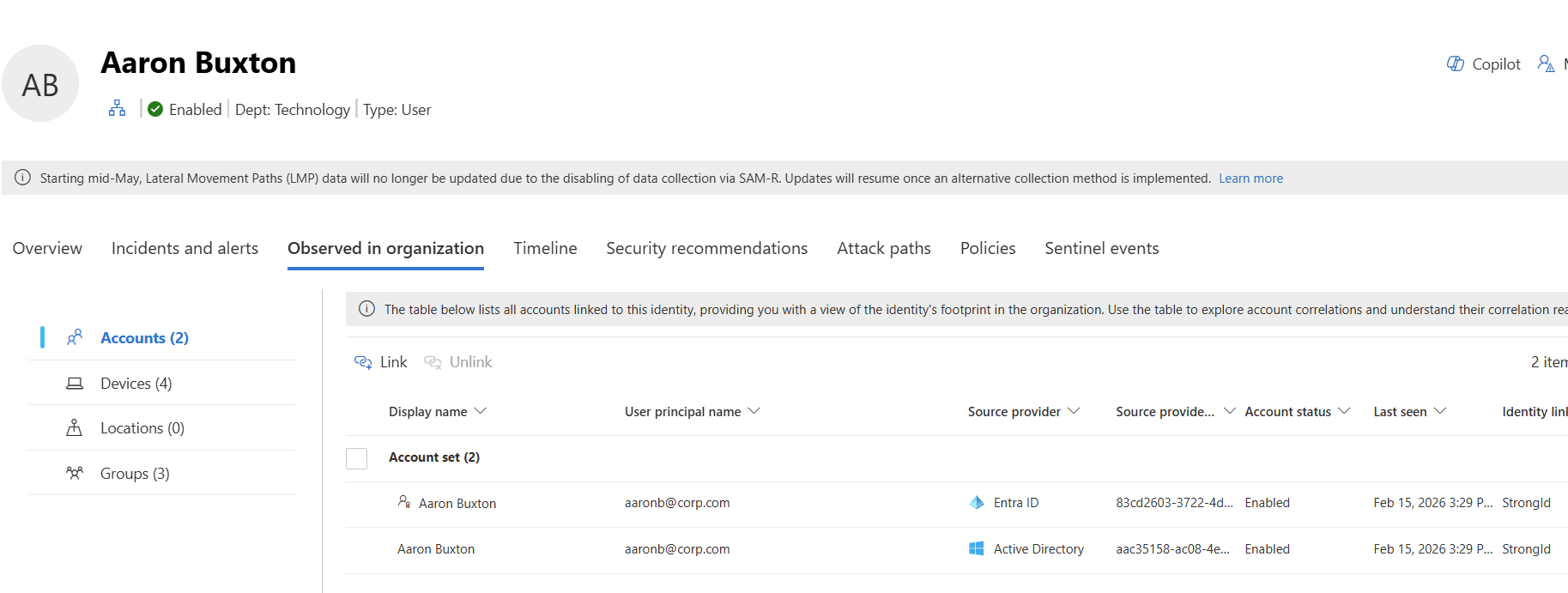Click the Locations pin icon
The image size is (1568, 593).
(x=75, y=427)
